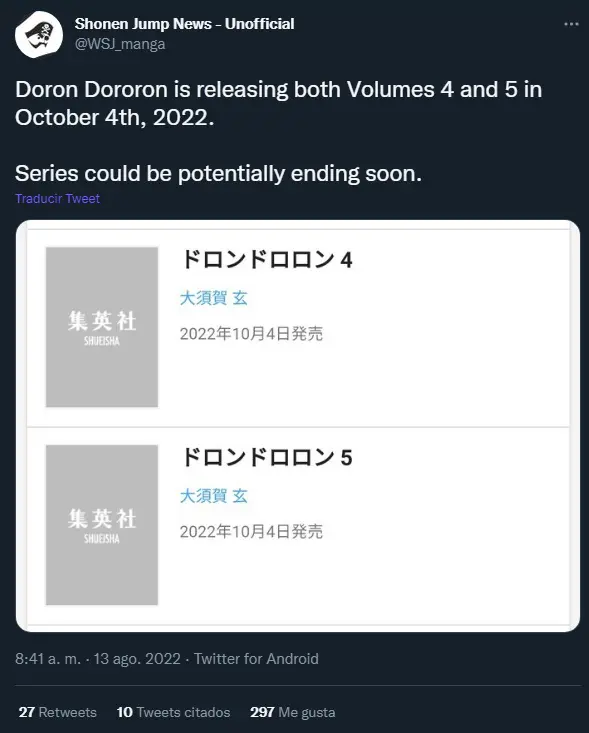Click the Volume 4 release date text
The image size is (589, 733).
point(251,334)
